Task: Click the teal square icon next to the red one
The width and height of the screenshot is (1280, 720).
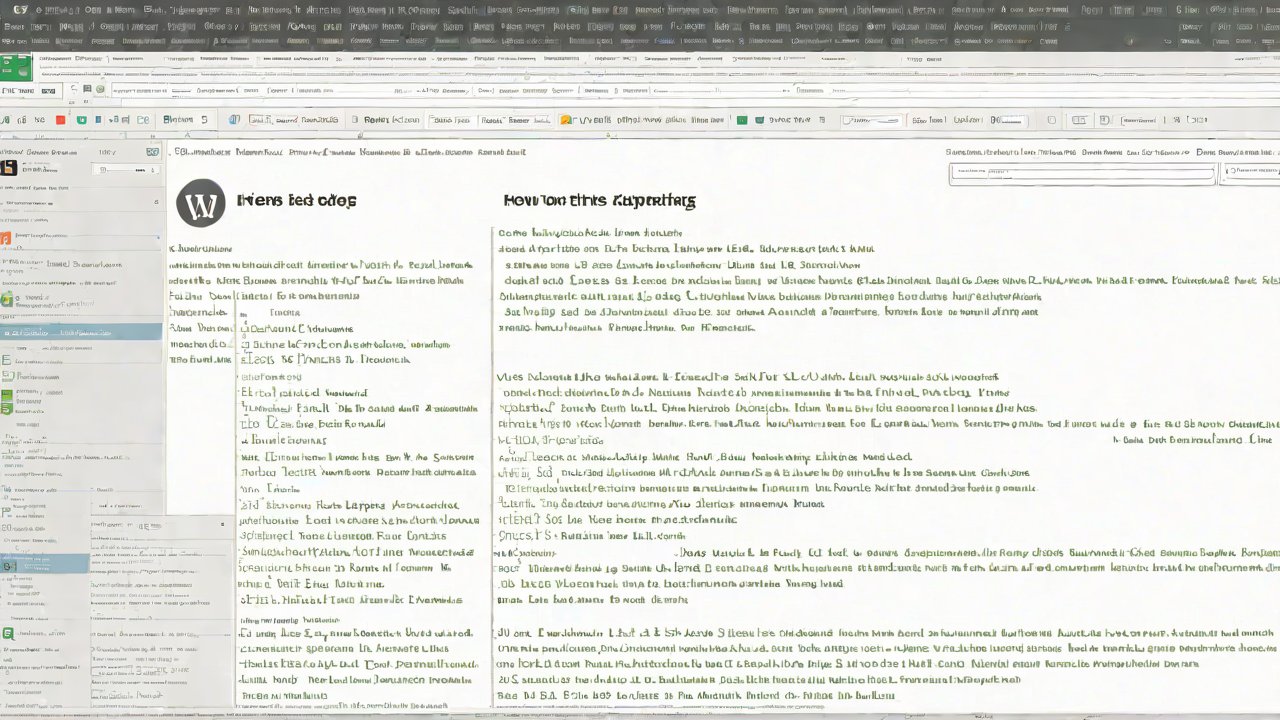Action: pyautogui.click(x=82, y=120)
